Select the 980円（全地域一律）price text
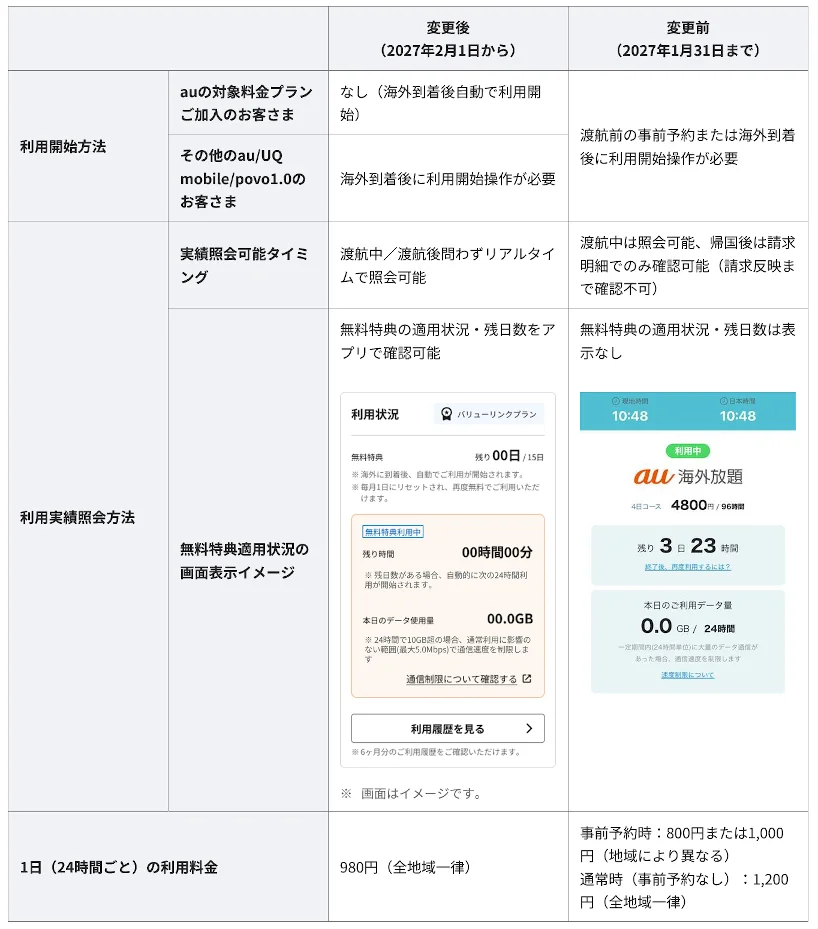 pyautogui.click(x=405, y=867)
